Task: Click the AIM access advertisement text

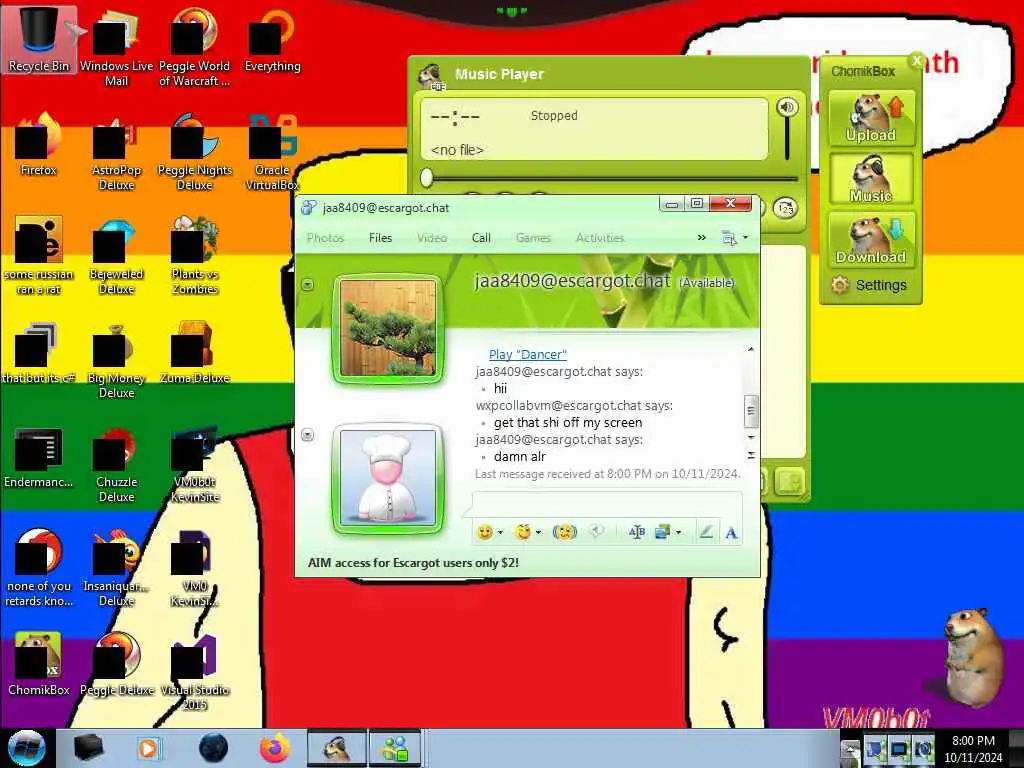Action: tap(413, 563)
